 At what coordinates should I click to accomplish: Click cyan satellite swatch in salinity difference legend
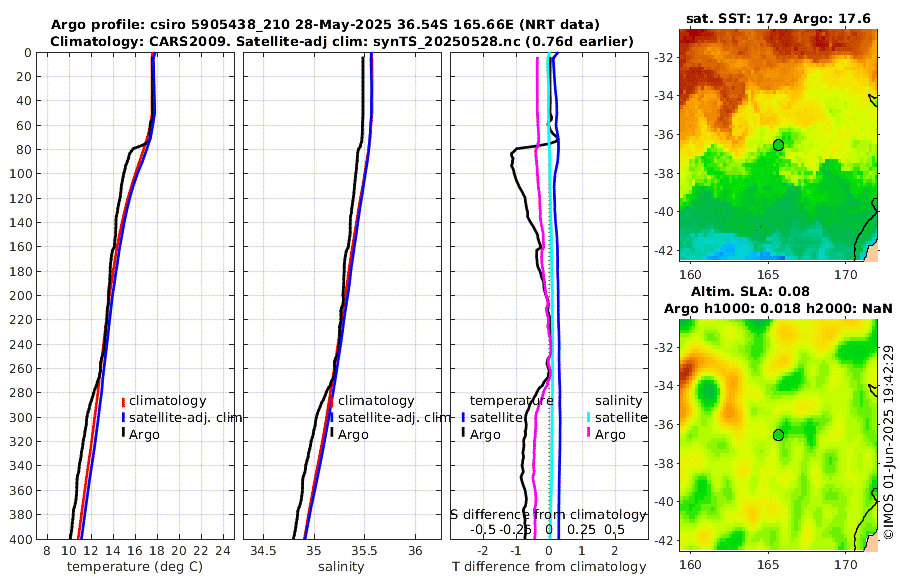(x=589, y=417)
